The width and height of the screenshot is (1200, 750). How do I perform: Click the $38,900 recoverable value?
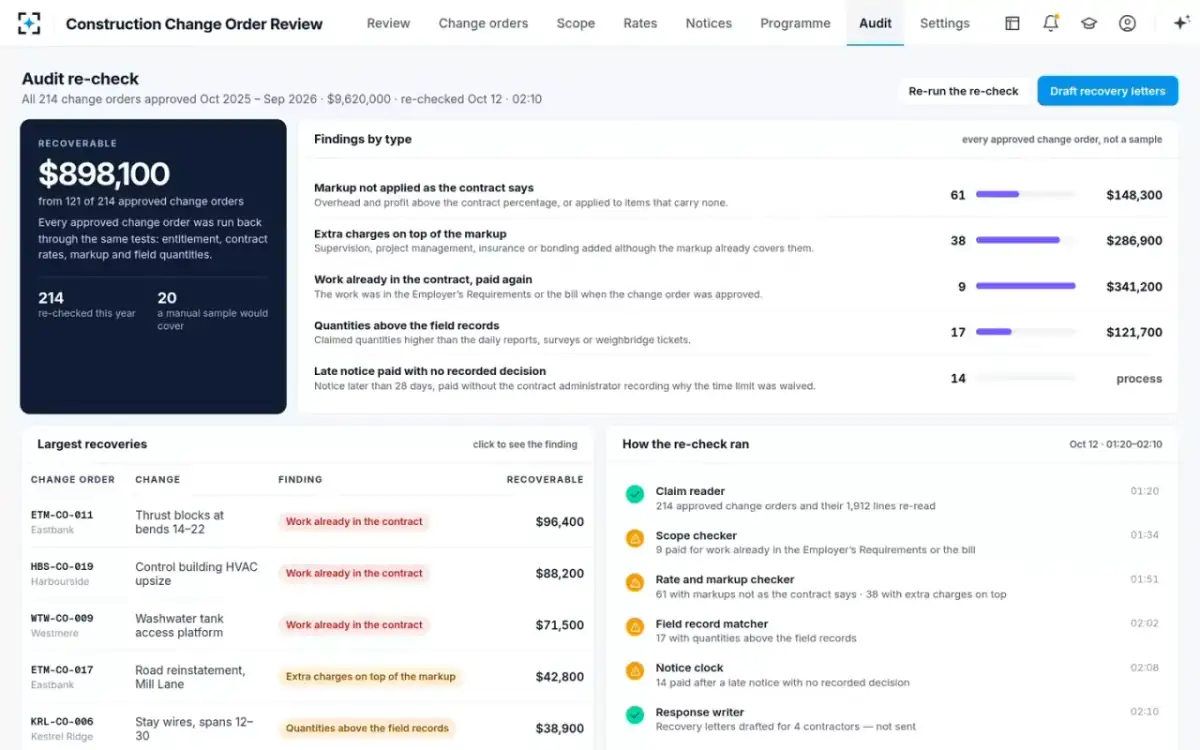click(x=560, y=729)
